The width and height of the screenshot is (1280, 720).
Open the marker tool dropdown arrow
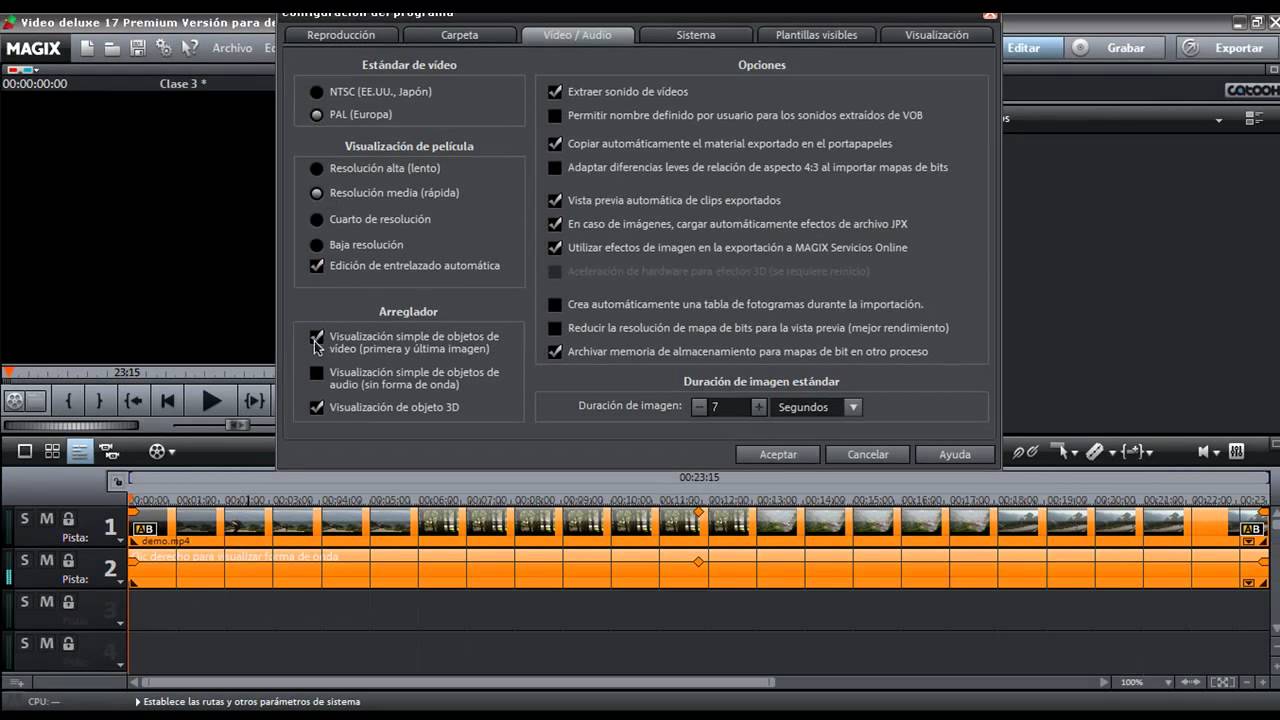pos(1148,453)
